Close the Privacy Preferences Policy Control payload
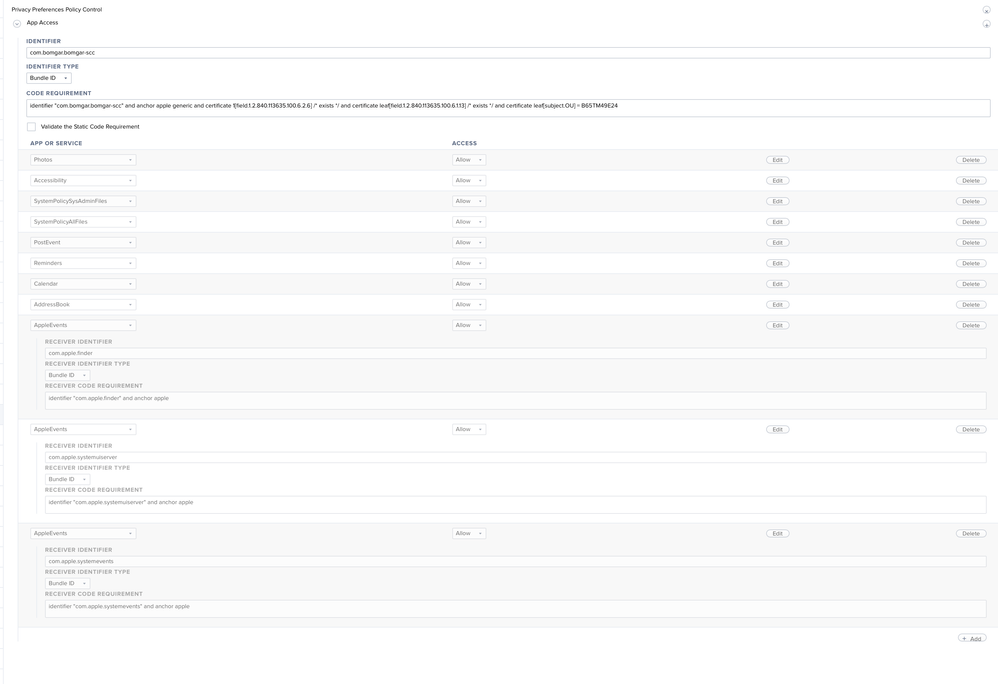 986,10
